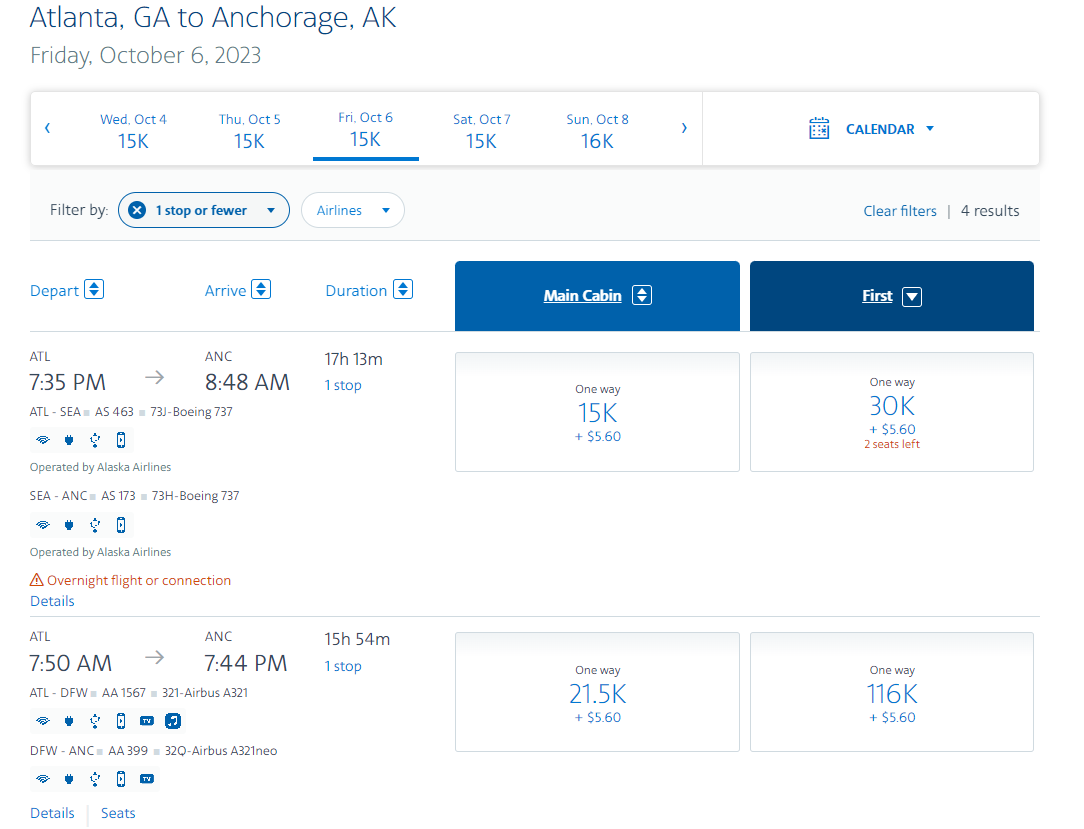Image resolution: width=1084 pixels, height=829 pixels.
Task: Click the mobile device icon under SEA - ANC
Action: click(x=120, y=524)
